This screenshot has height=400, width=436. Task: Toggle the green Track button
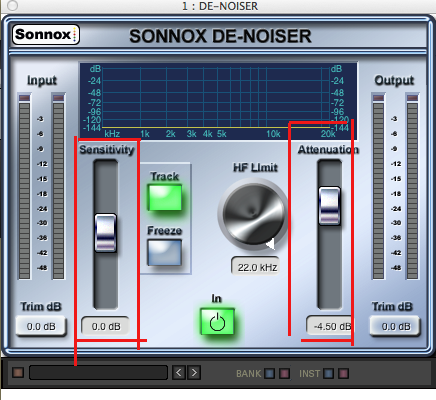coord(165,198)
